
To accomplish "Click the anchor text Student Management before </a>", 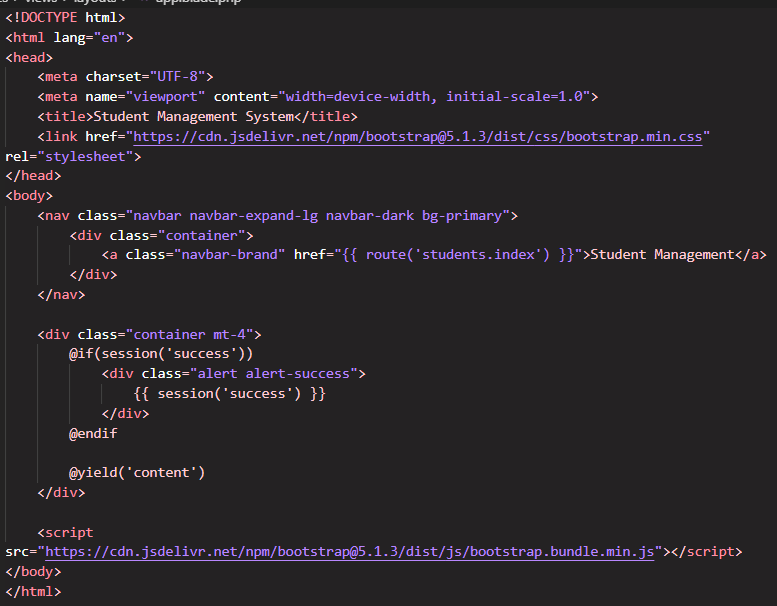I will (662, 255).
